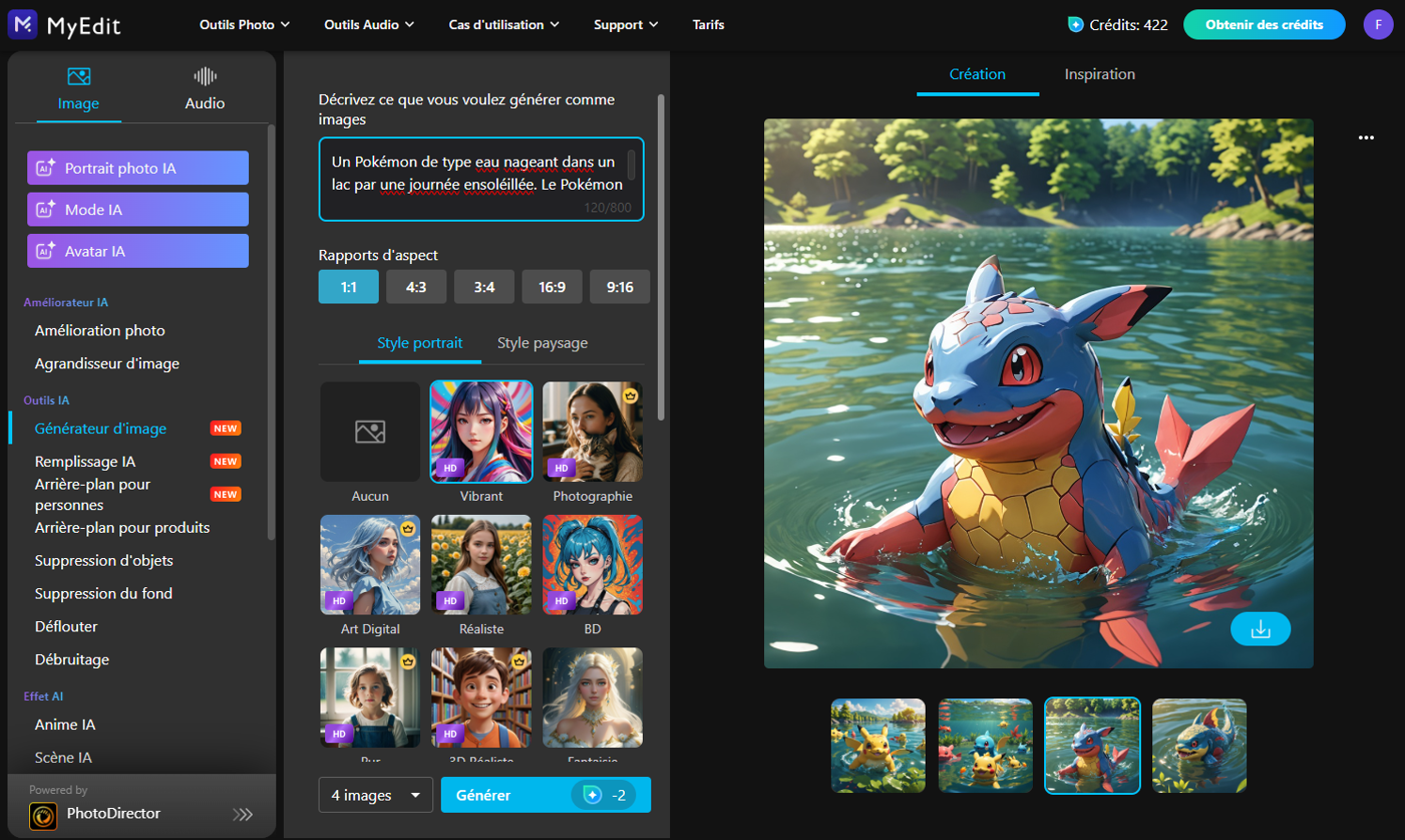Click the Portrait photo IA button
1405x840 pixels.
(138, 168)
